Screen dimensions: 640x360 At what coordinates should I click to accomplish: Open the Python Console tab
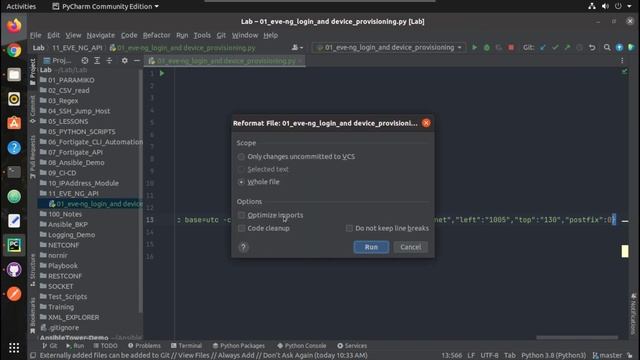click(301, 346)
